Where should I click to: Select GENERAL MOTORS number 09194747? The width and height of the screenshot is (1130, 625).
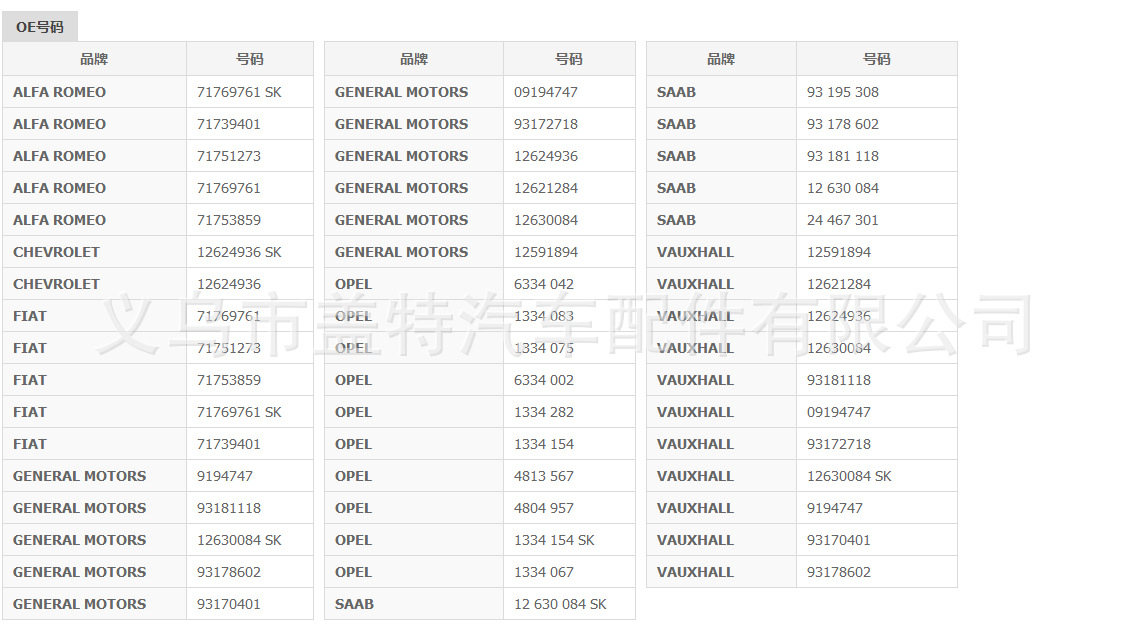point(546,92)
